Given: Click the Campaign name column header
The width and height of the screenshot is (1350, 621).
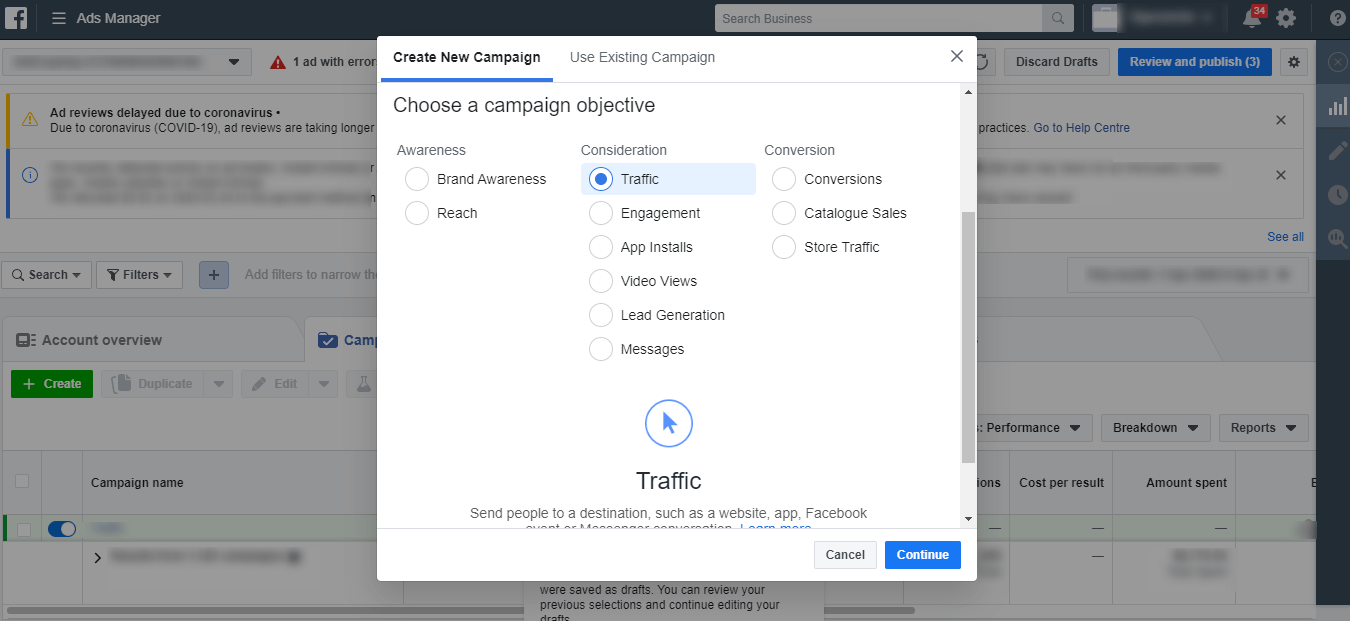Looking at the screenshot, I should tap(137, 483).
